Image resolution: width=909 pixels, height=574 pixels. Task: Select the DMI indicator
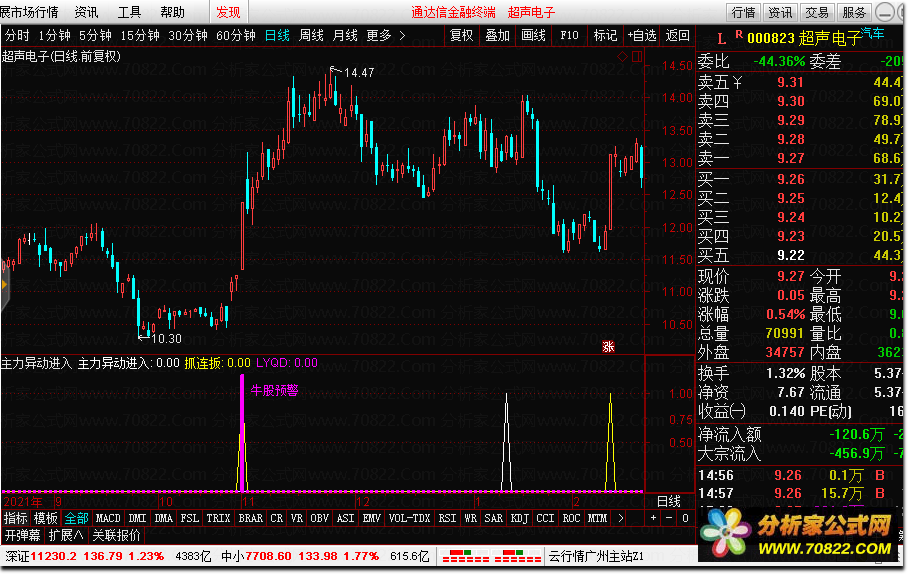[x=137, y=518]
